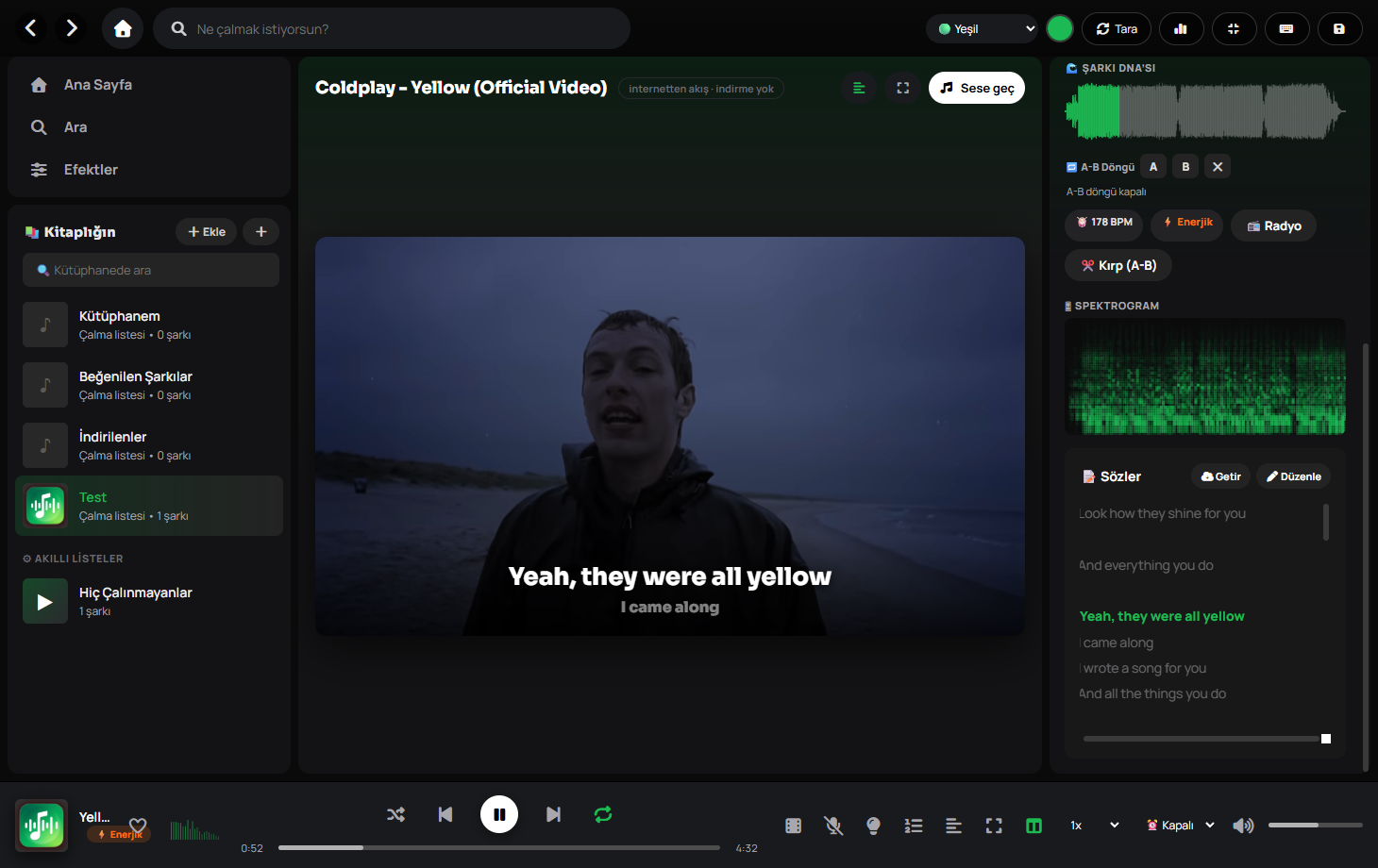Click the Ekle button

206,231
